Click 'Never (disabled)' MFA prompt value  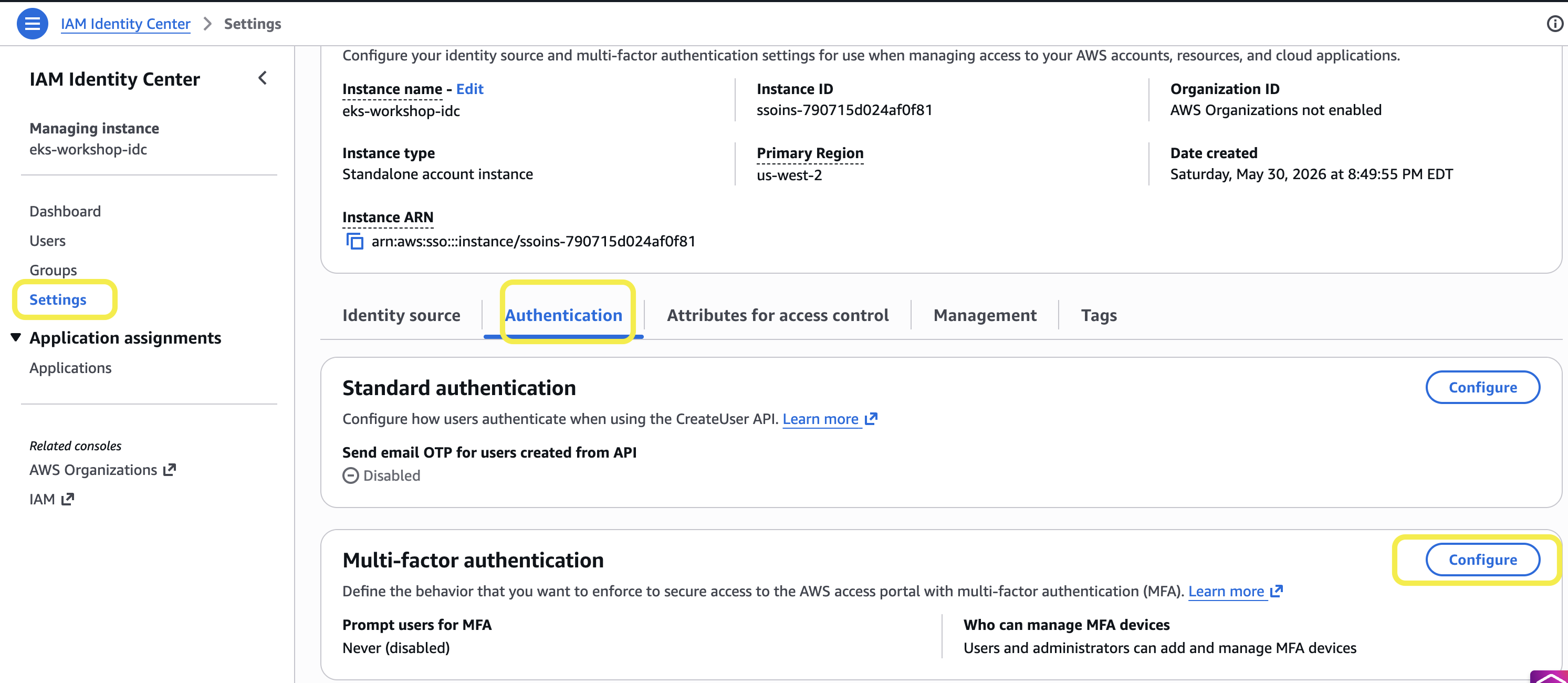[x=396, y=648]
